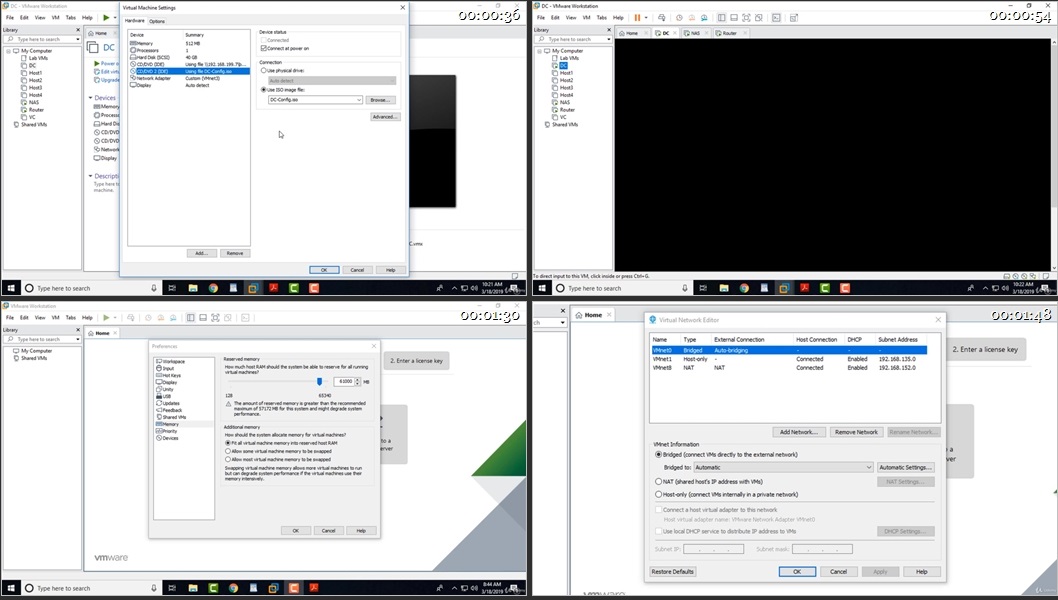Open power-on dropdown arrow in window behind Preferences
This screenshot has width=1058, height=600.
point(115,317)
